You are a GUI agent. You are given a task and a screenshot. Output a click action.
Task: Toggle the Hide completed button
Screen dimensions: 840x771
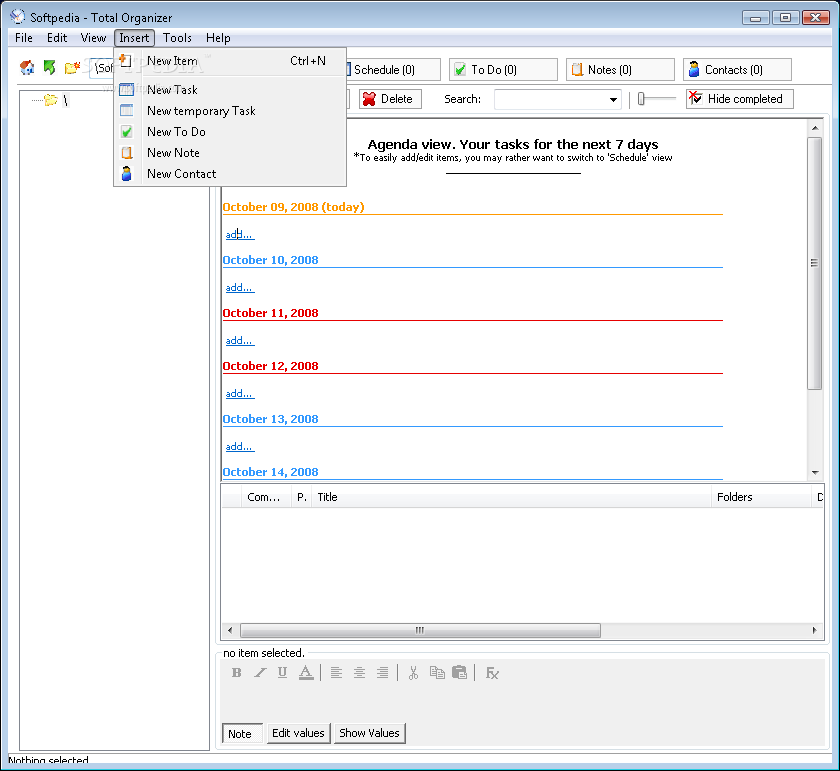tap(739, 99)
